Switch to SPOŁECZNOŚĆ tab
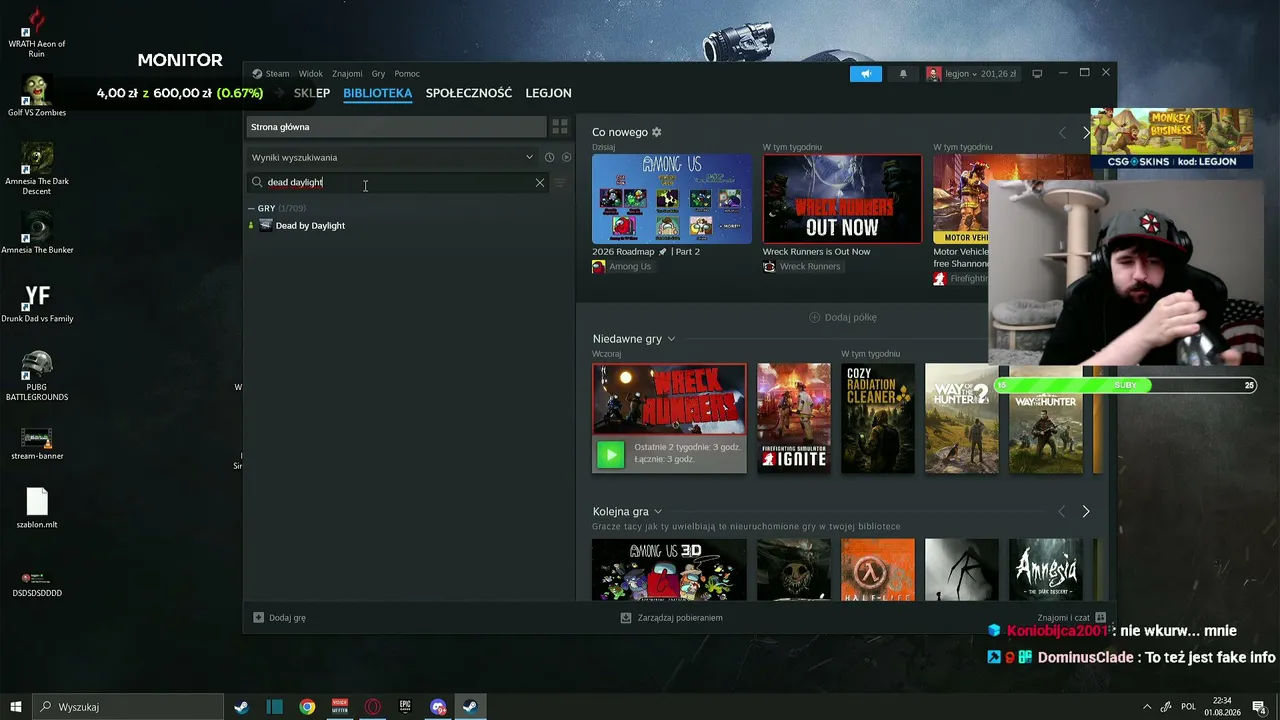 pyautogui.click(x=469, y=93)
